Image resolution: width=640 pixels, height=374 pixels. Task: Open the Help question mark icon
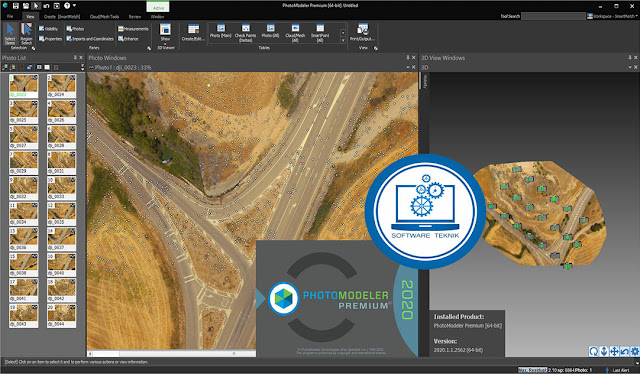click(67, 6)
